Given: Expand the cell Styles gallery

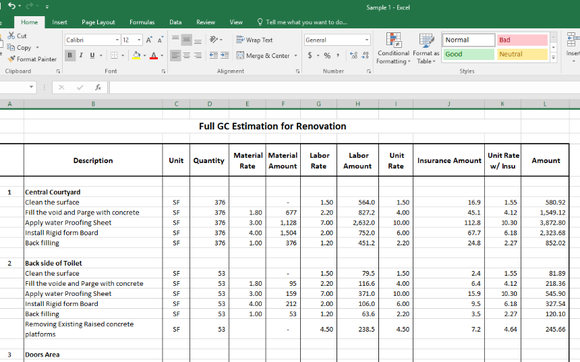Looking at the screenshot, I should (554, 58).
